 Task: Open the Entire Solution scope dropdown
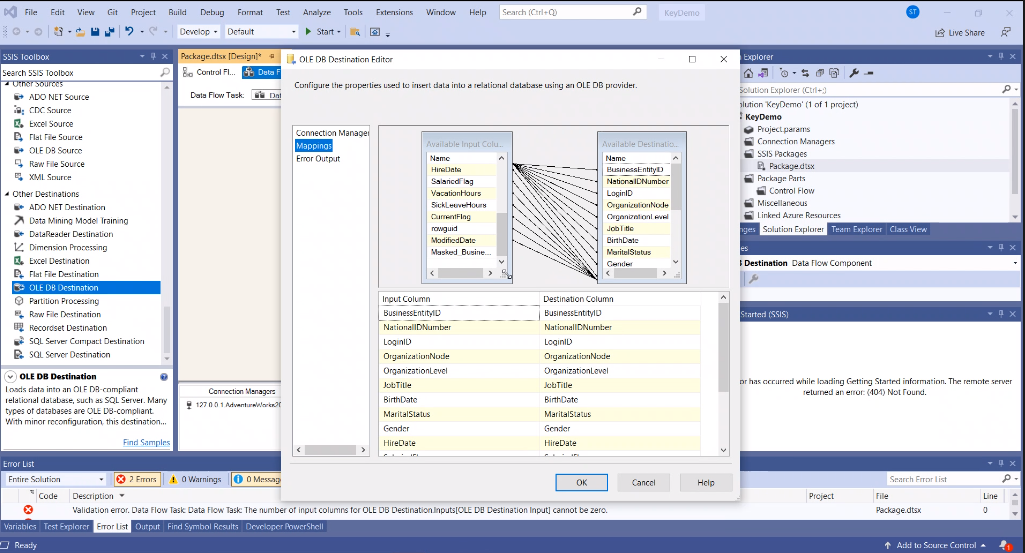point(56,479)
